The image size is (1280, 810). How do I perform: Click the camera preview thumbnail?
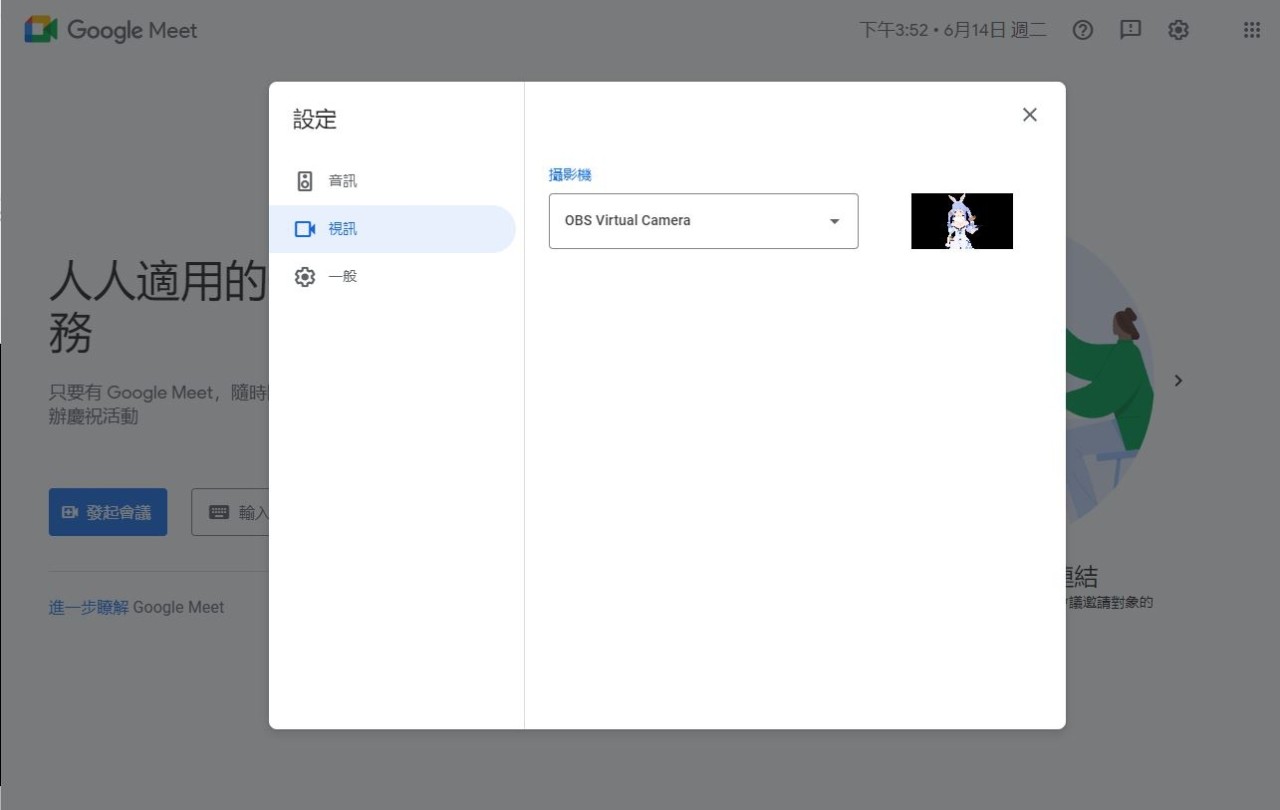click(x=961, y=221)
